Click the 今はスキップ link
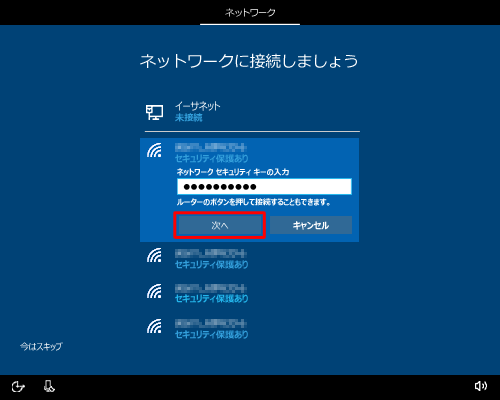 coord(41,347)
